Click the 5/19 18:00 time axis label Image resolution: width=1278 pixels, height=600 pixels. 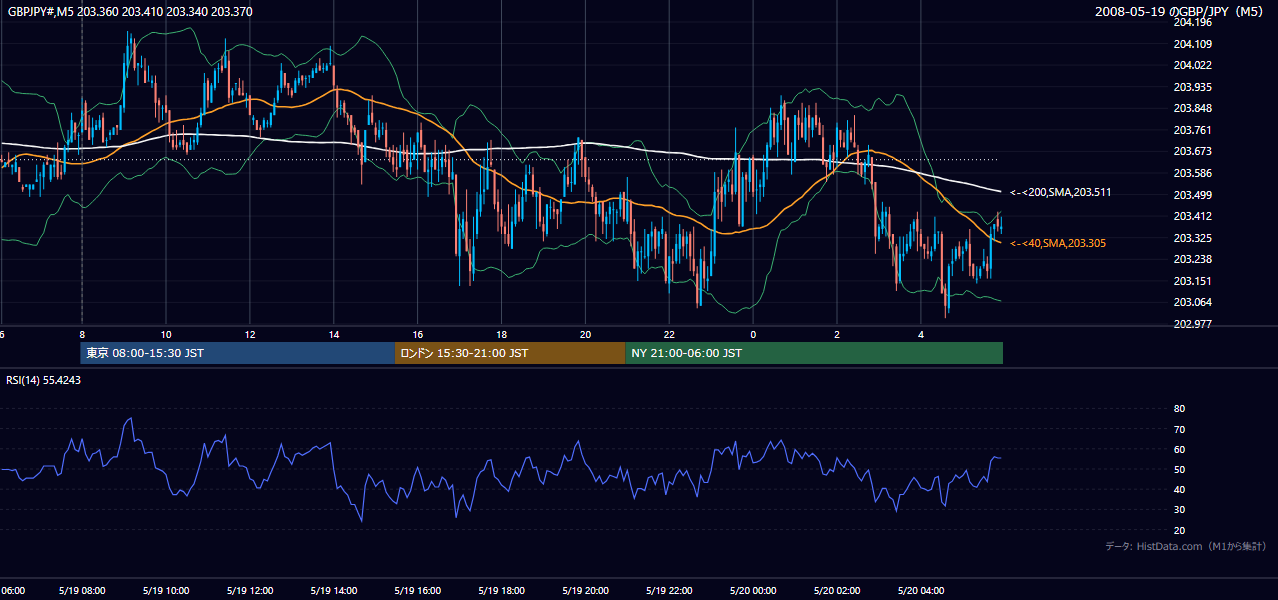coord(502,590)
